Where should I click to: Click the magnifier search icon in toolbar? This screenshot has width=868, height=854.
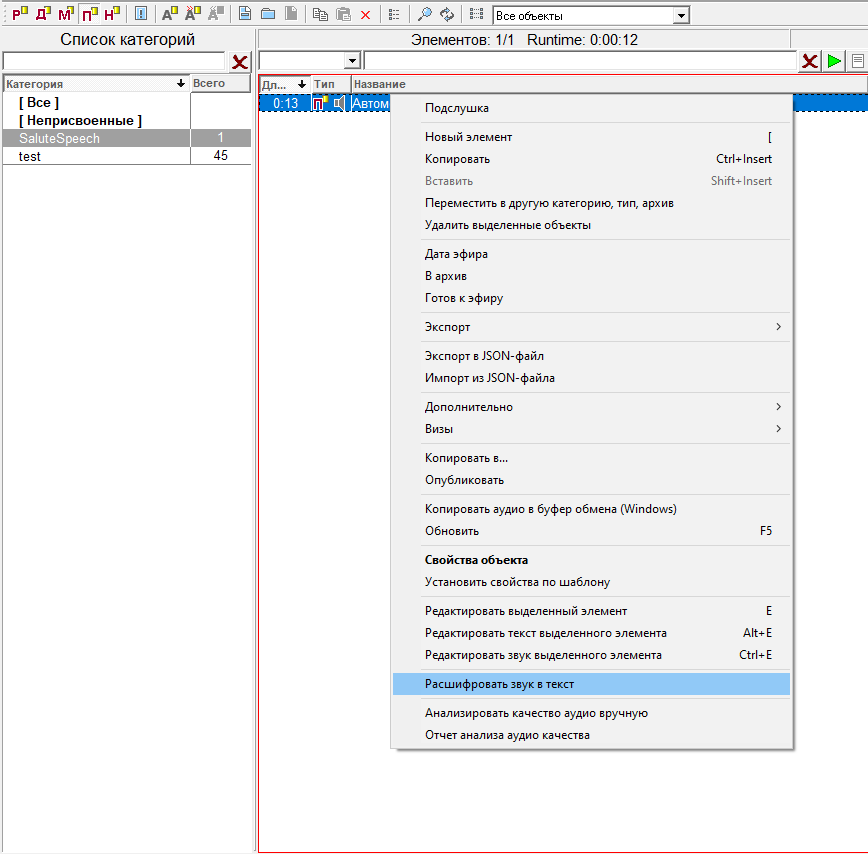tap(424, 15)
